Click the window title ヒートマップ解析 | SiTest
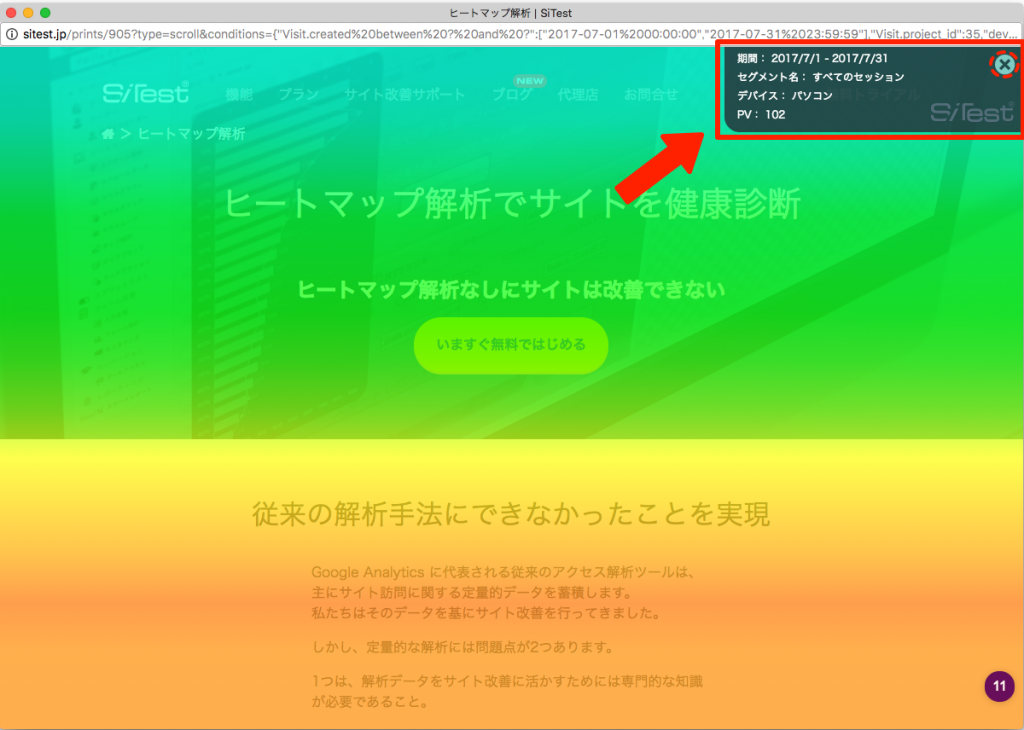 pyautogui.click(x=511, y=13)
